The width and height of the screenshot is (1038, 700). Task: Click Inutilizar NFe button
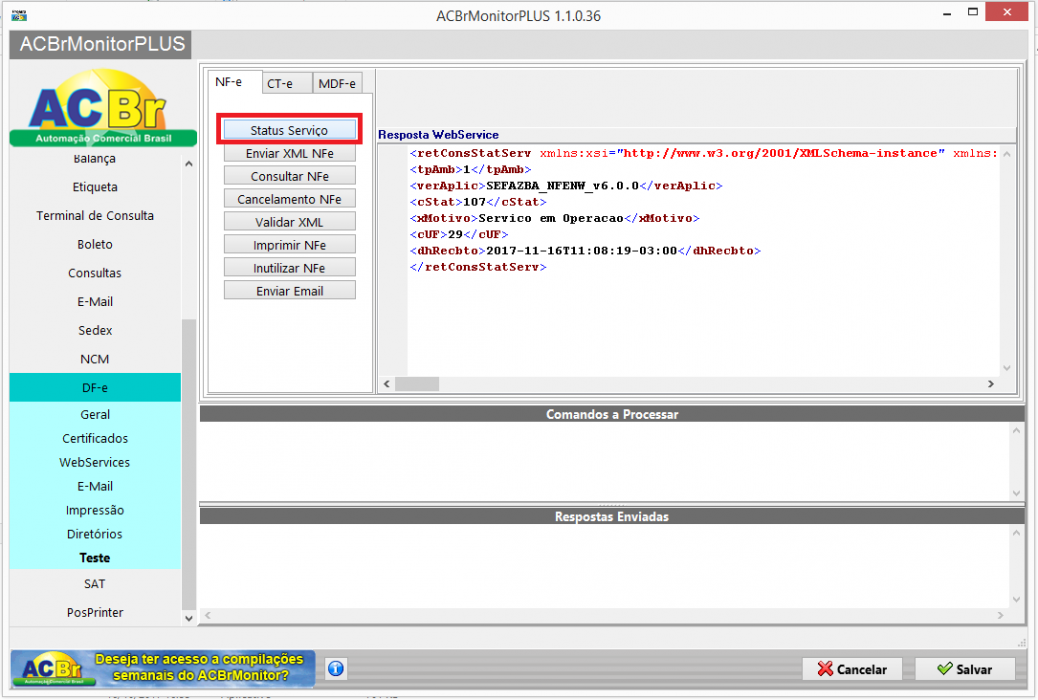[x=289, y=268]
